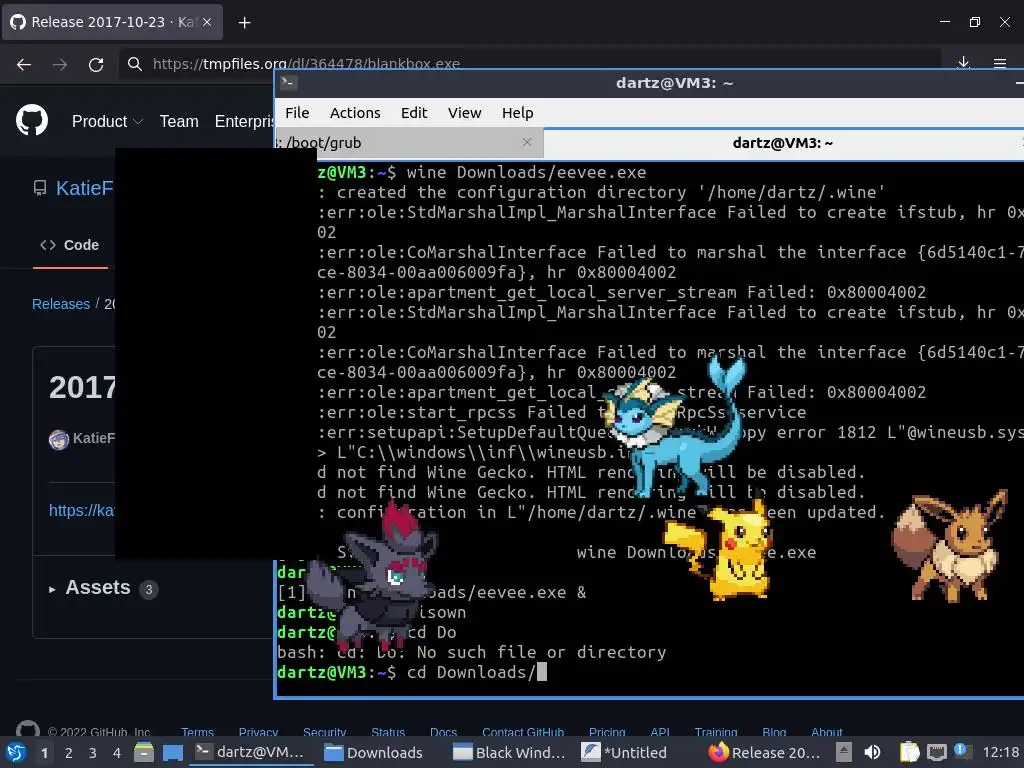
Task: Open the Pricing footer link
Action: (607, 732)
